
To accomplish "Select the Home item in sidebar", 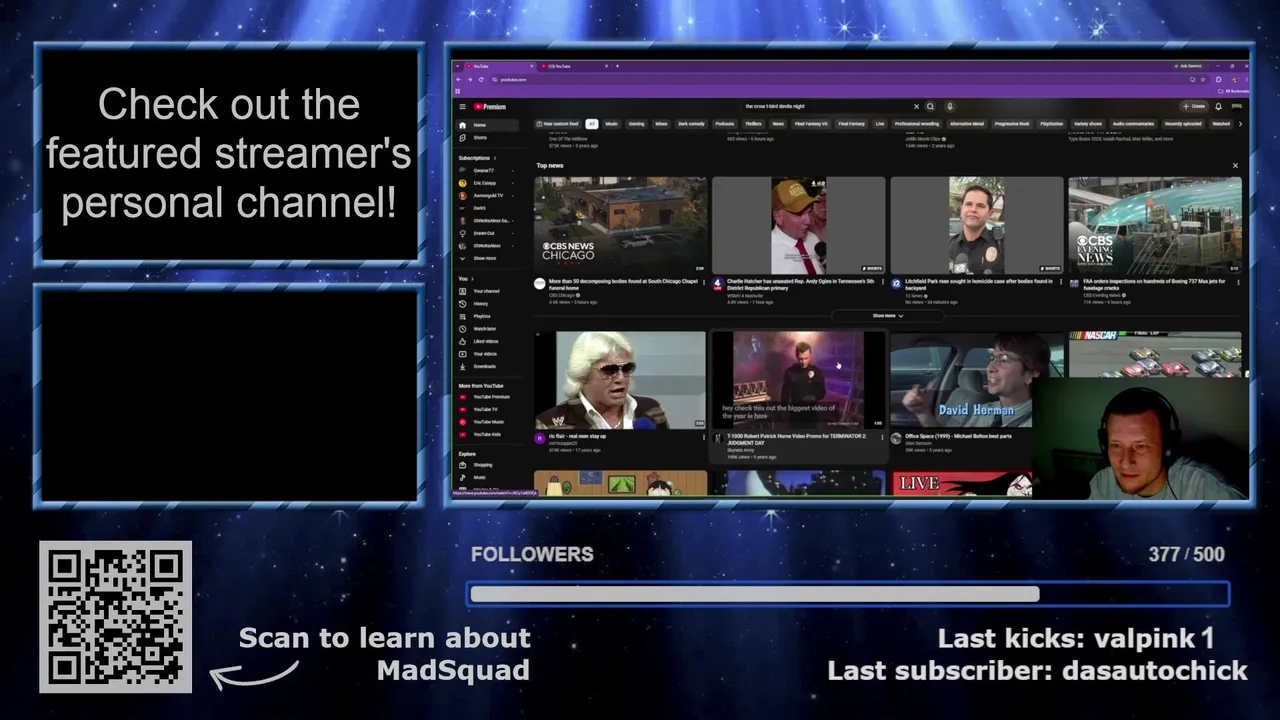I will (487, 125).
